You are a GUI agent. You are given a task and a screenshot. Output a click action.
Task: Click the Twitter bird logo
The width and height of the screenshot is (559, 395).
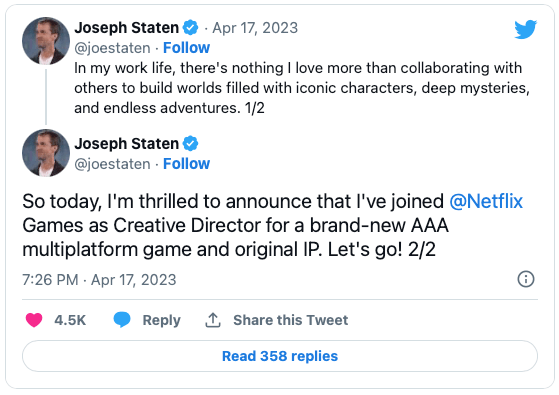pos(525,29)
